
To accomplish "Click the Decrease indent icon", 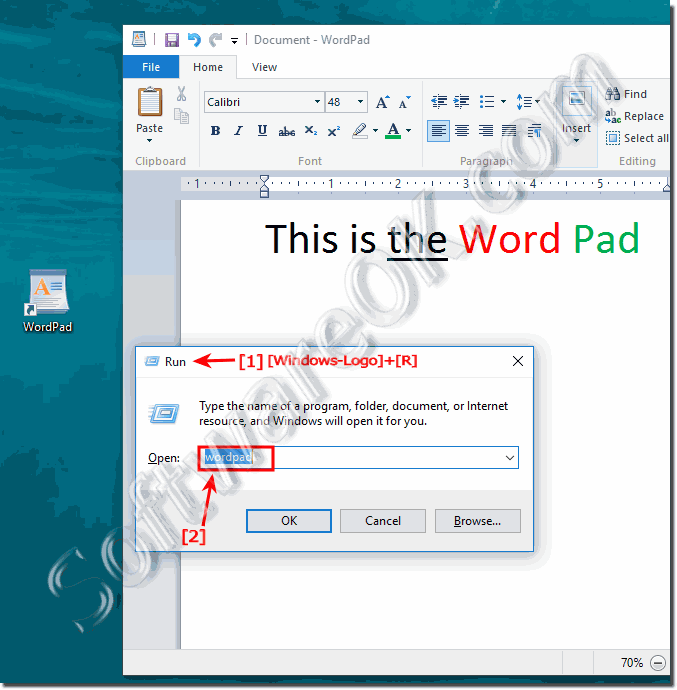I will 439,102.
